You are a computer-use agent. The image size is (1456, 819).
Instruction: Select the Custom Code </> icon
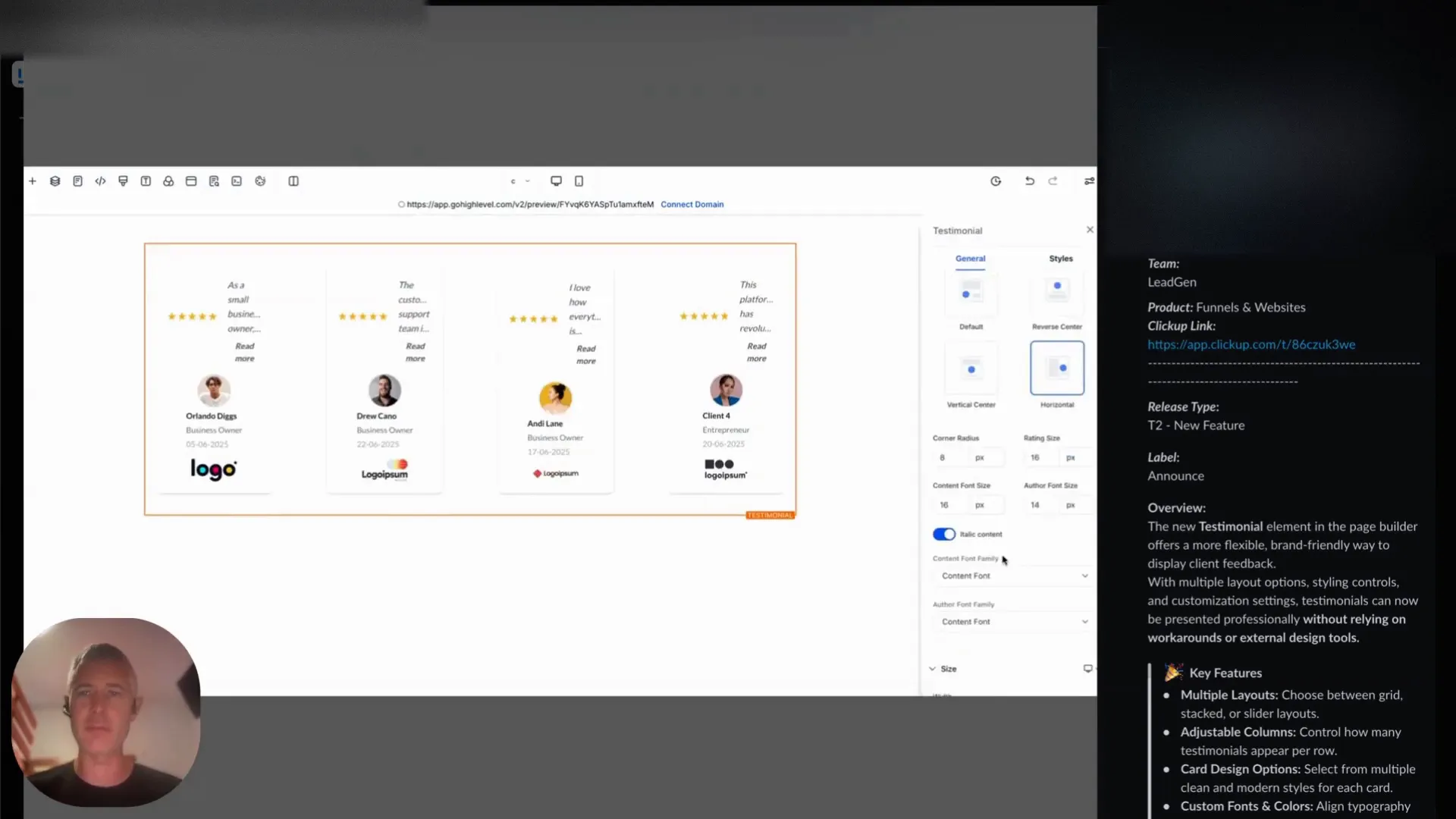pos(101,180)
